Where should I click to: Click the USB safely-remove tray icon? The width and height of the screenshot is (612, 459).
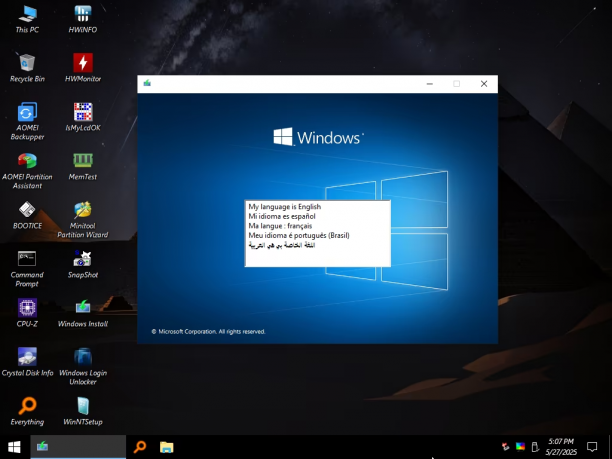pos(535,447)
